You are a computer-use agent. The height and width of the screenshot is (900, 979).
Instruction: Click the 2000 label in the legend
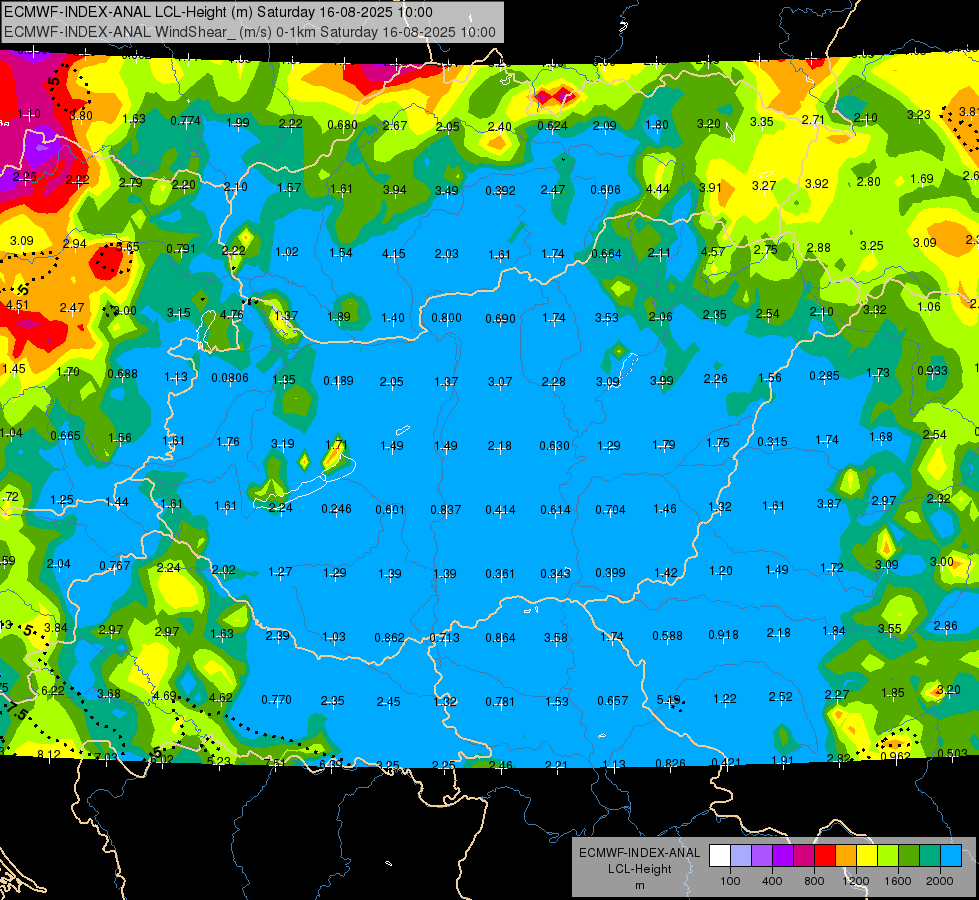tap(940, 881)
